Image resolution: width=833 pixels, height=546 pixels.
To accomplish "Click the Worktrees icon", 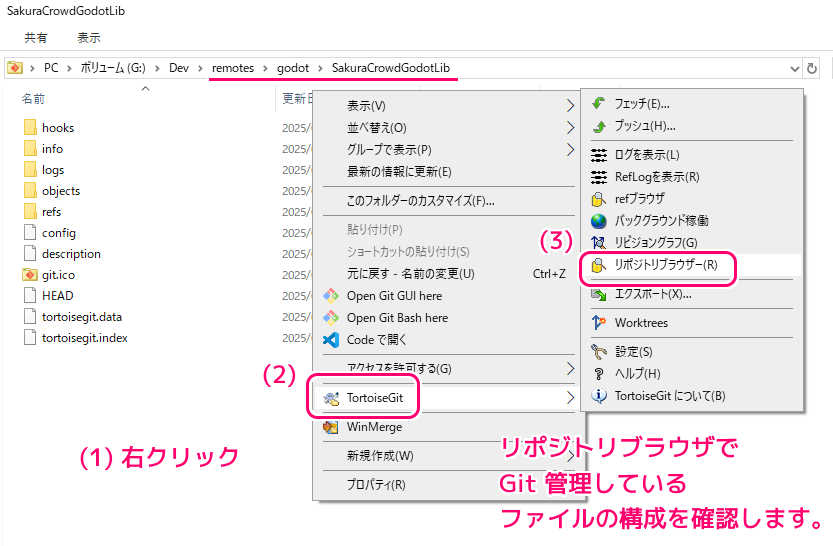I will tap(599, 323).
